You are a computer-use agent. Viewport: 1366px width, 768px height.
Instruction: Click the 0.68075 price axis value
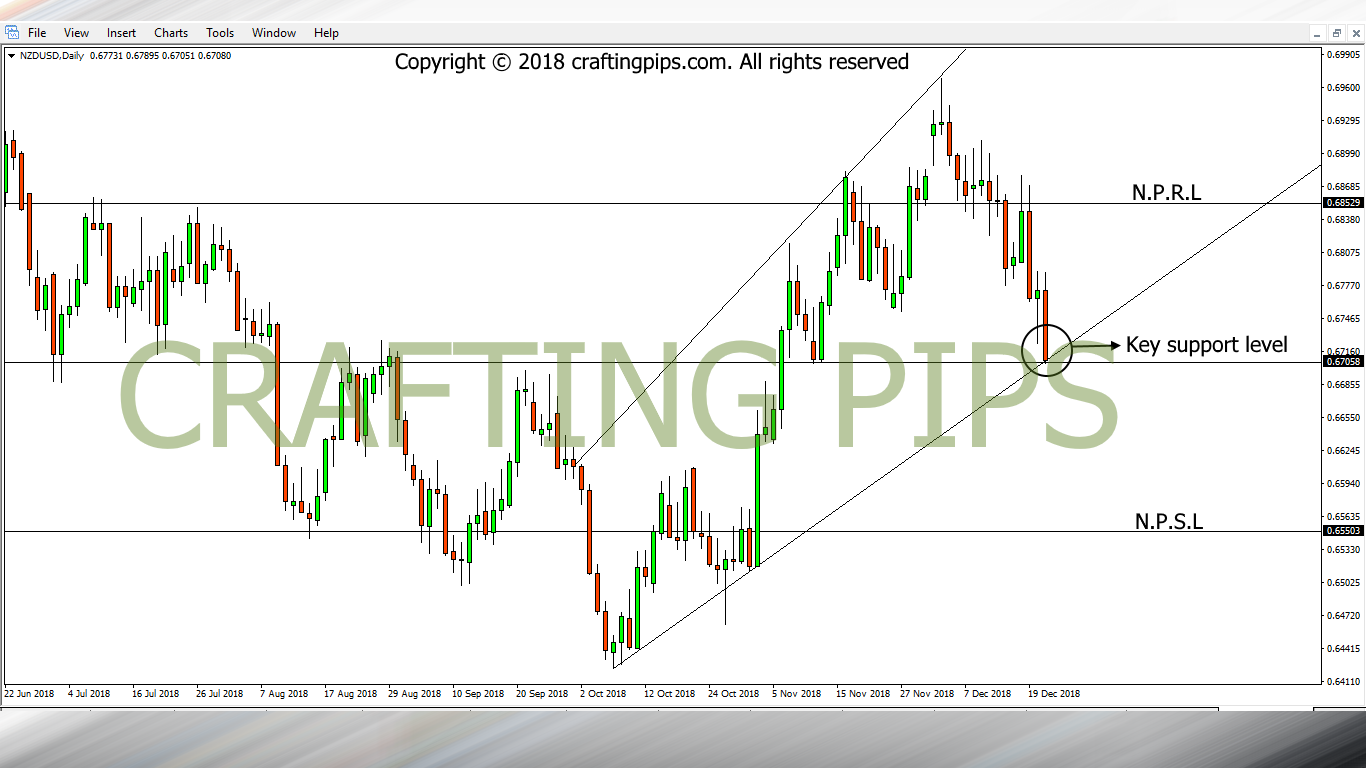click(1345, 253)
